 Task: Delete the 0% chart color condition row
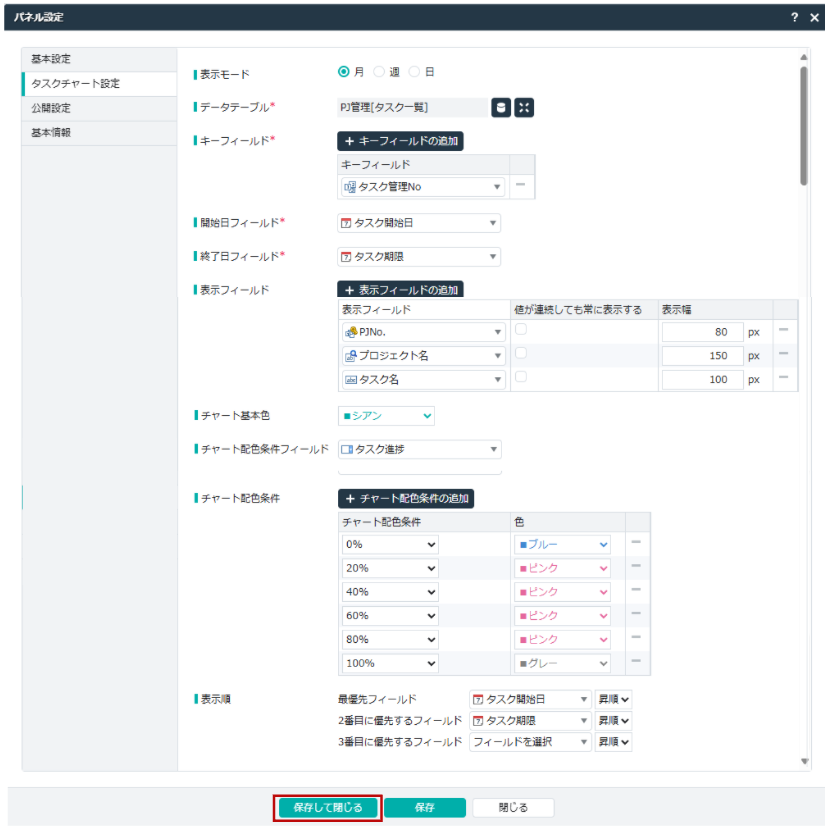tap(636, 543)
